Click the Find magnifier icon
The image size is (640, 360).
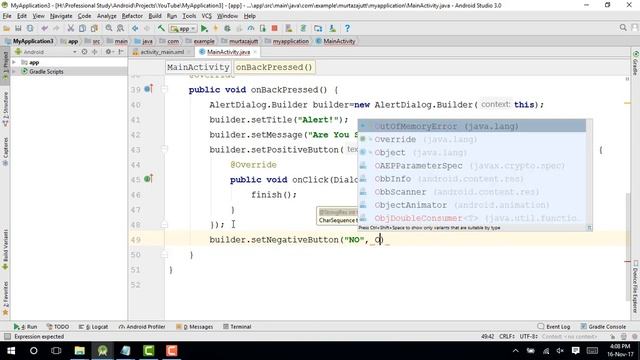click(109, 28)
